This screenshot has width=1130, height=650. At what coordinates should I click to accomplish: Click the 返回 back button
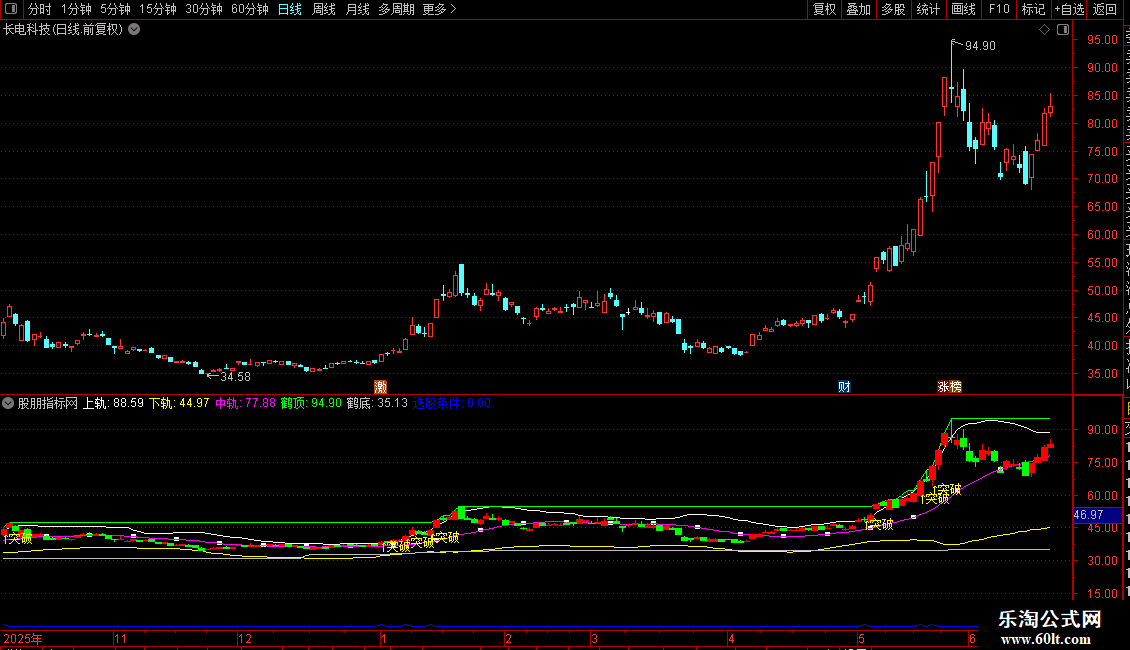point(1105,9)
